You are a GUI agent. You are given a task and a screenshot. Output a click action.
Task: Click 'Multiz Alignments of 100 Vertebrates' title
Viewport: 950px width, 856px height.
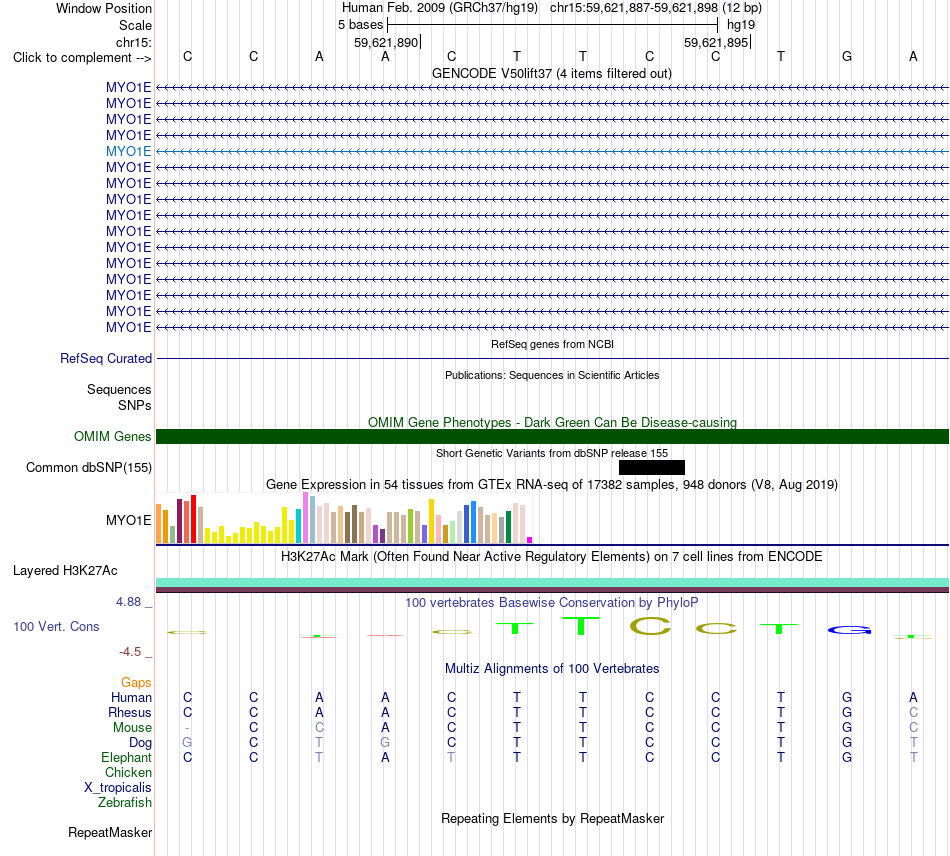[x=552, y=668]
